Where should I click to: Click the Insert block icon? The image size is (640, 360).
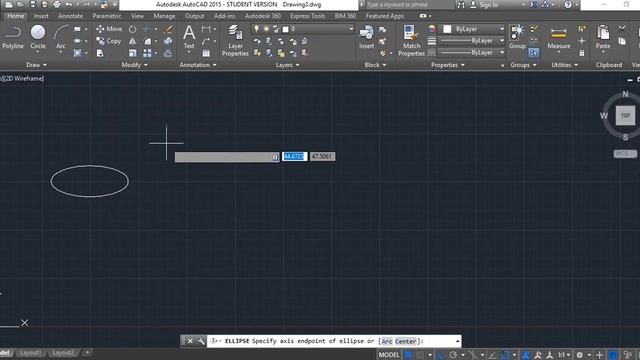pyautogui.click(x=367, y=38)
